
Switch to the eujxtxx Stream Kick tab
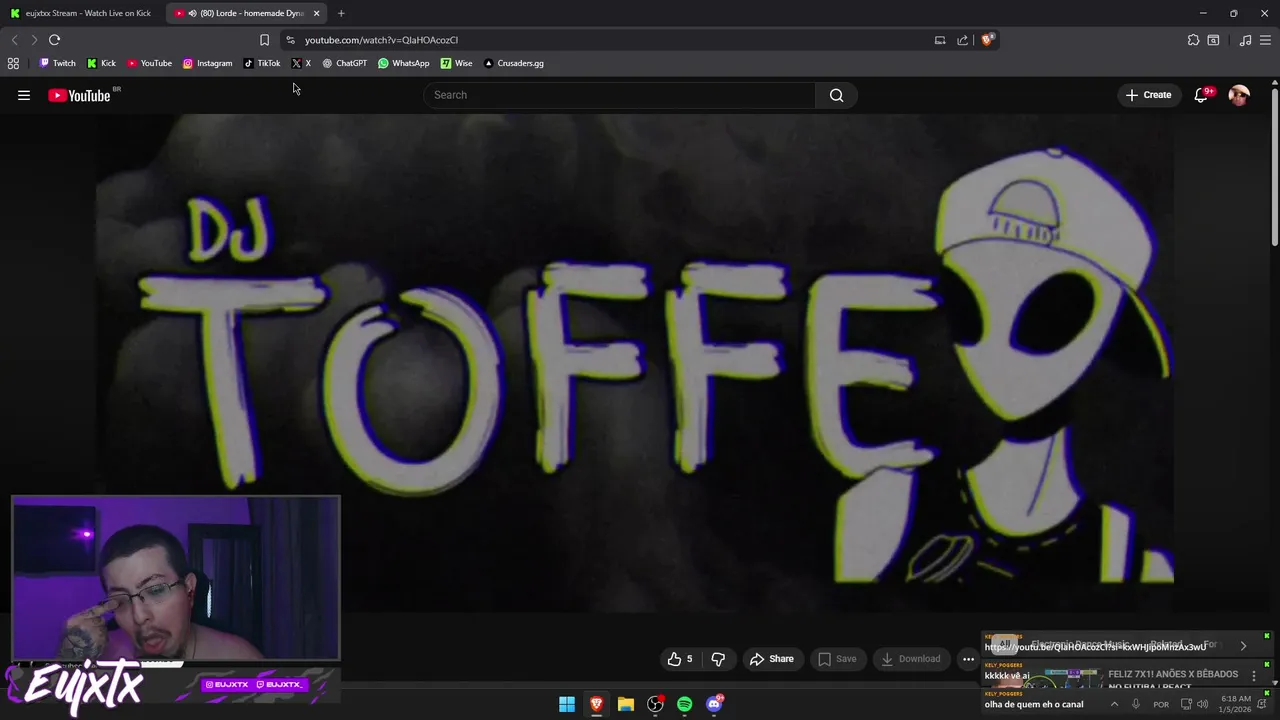(80, 13)
